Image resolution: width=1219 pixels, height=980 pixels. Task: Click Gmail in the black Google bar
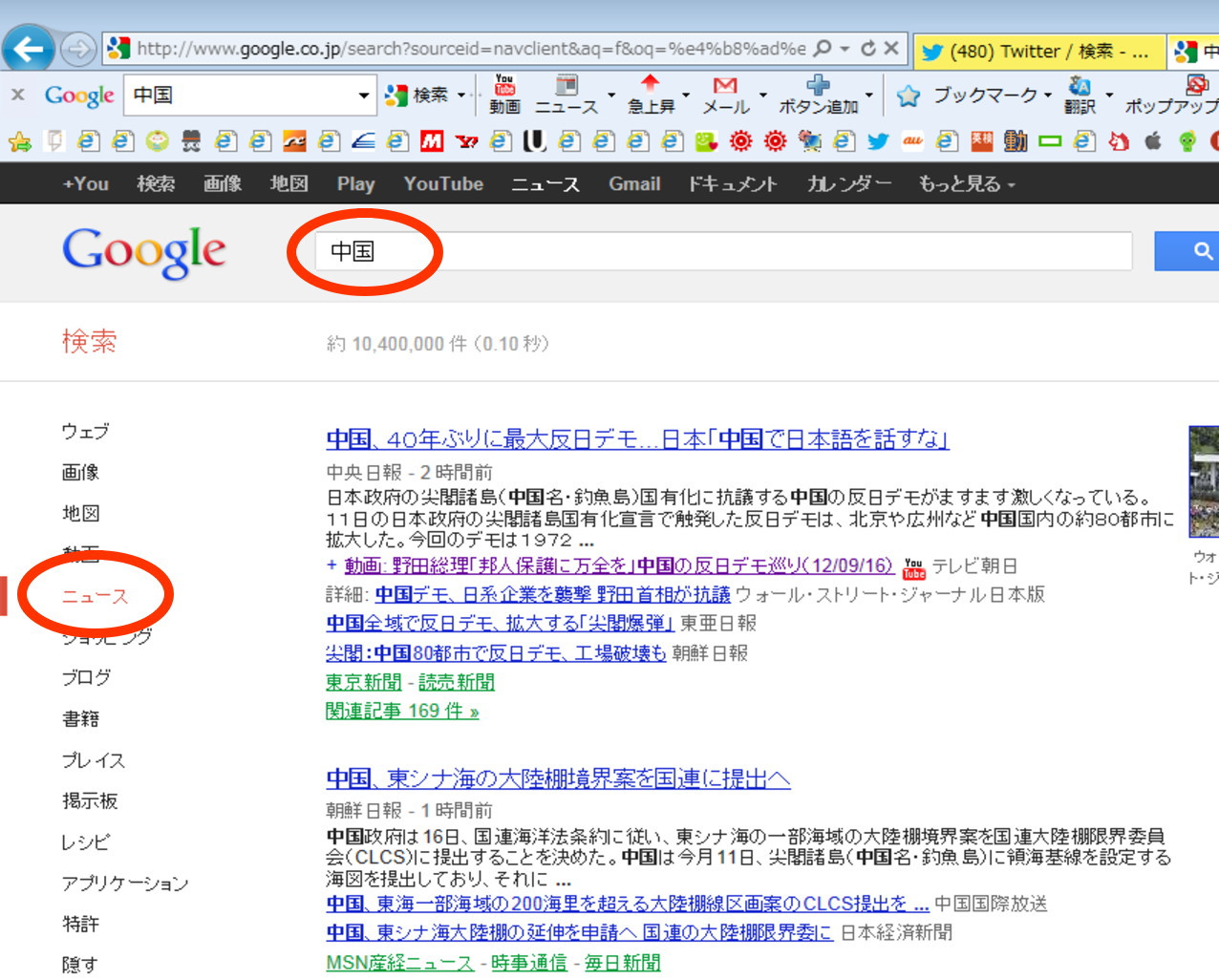634,183
